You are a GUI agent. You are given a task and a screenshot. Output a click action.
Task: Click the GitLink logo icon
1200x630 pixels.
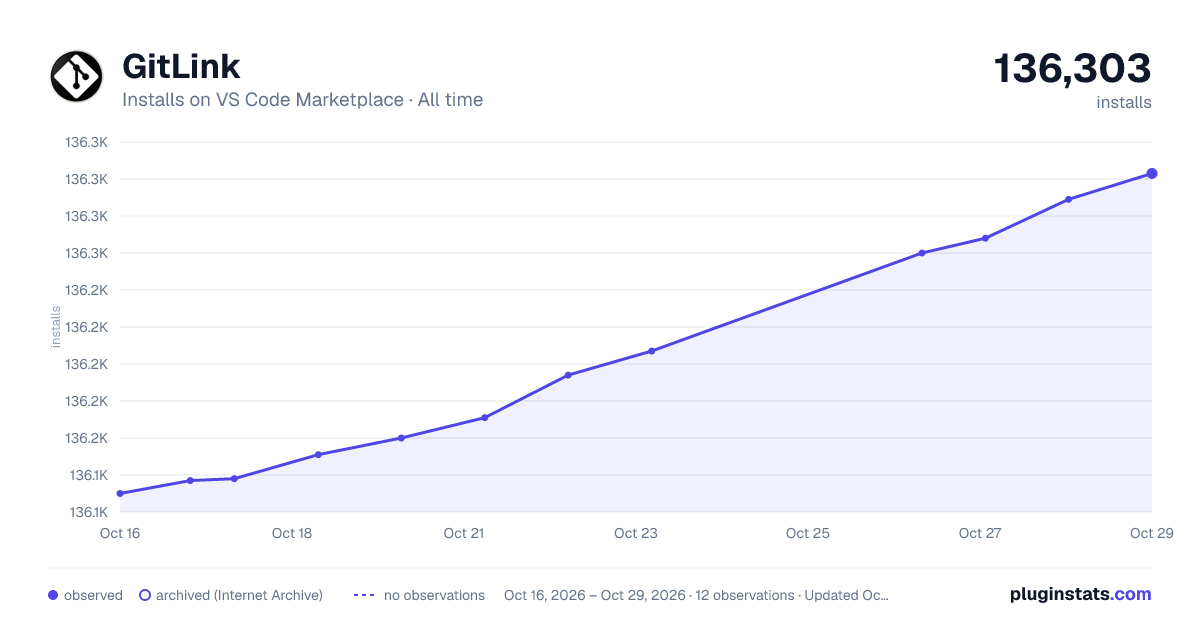click(76, 76)
